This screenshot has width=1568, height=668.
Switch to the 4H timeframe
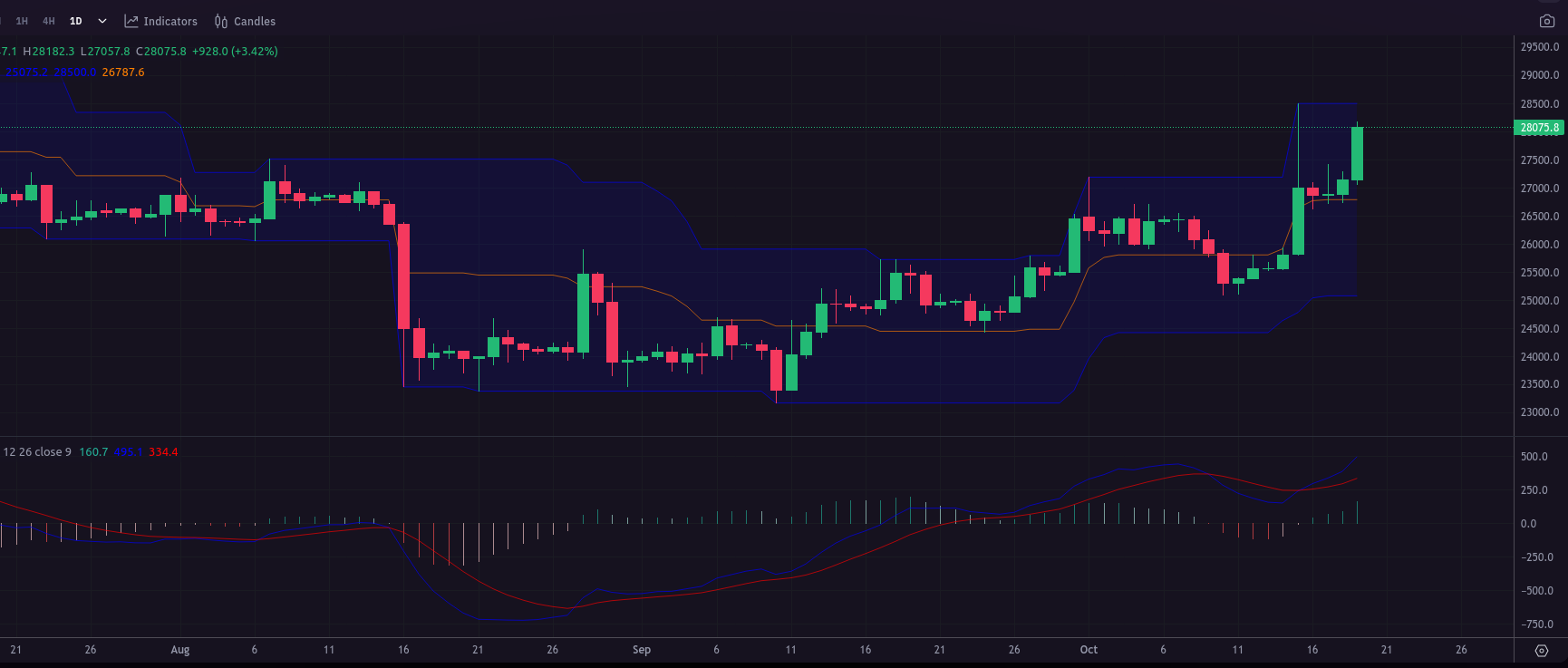click(49, 21)
